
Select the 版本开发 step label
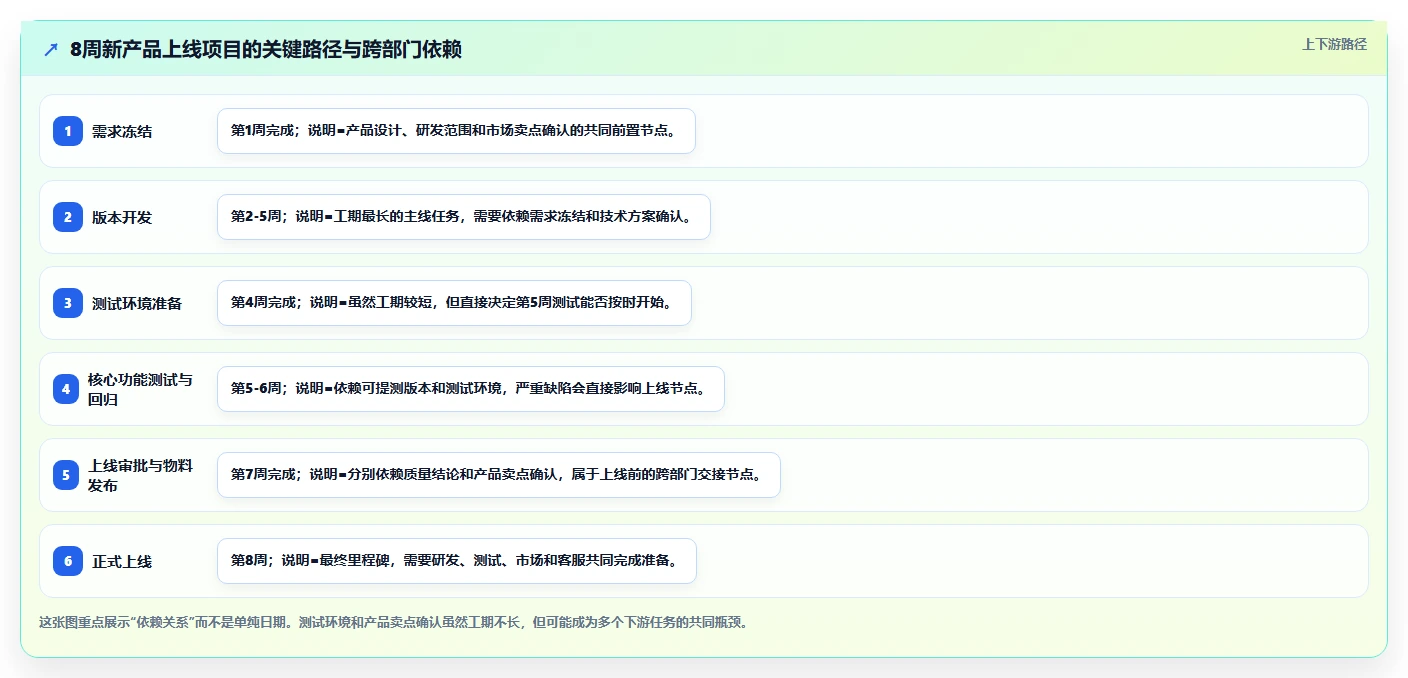pyautogui.click(x=122, y=217)
